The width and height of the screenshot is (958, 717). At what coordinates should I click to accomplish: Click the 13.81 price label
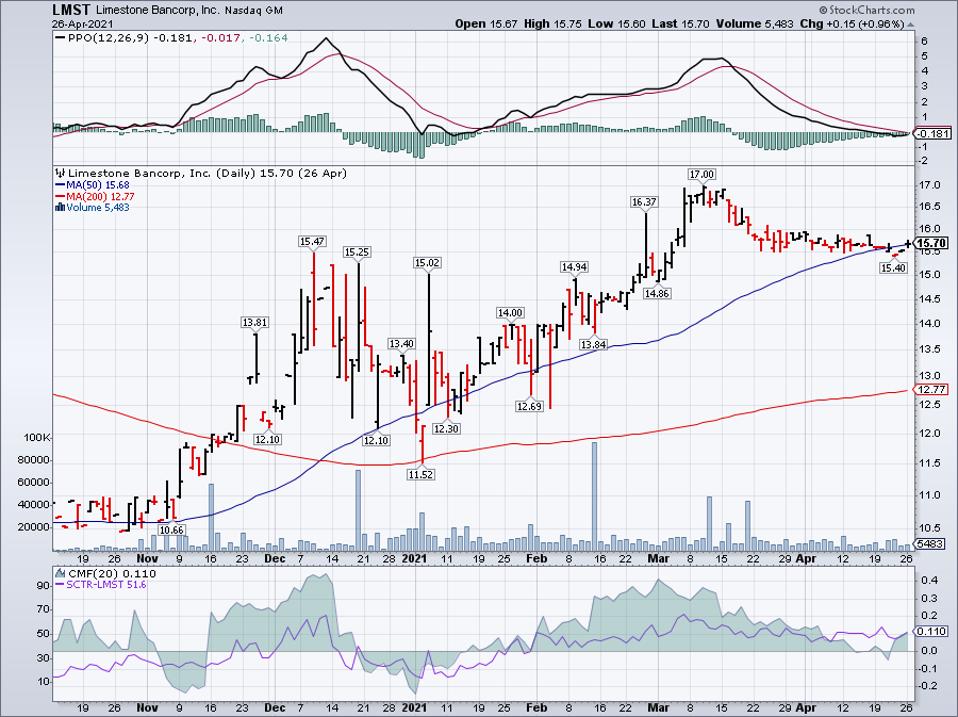255,322
